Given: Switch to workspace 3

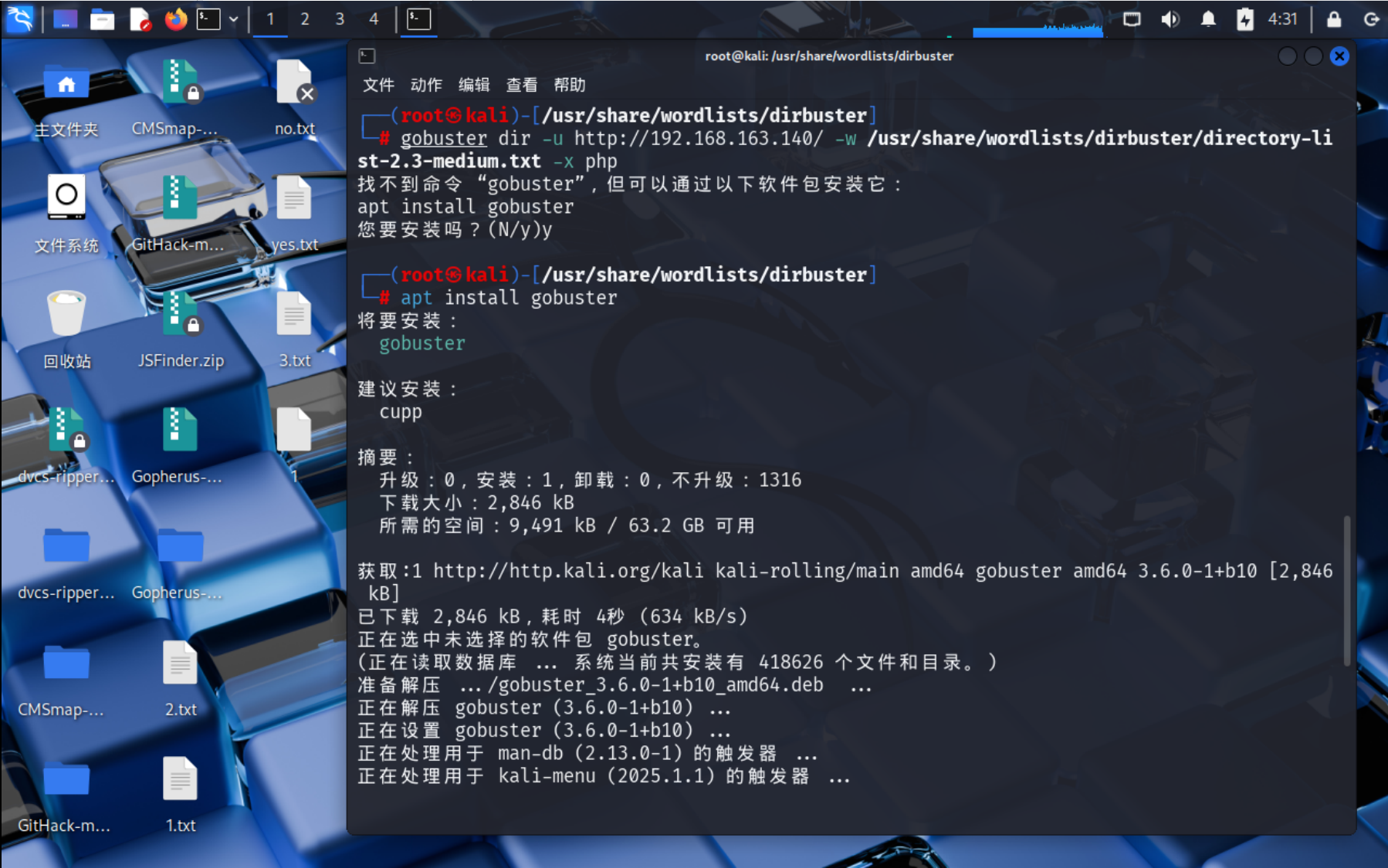Looking at the screenshot, I should 340,19.
